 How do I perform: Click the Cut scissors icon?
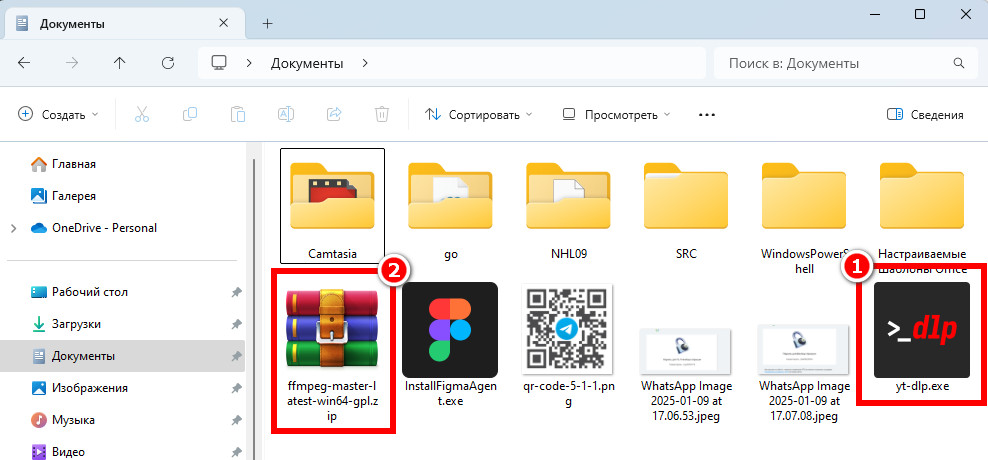pyautogui.click(x=142, y=115)
